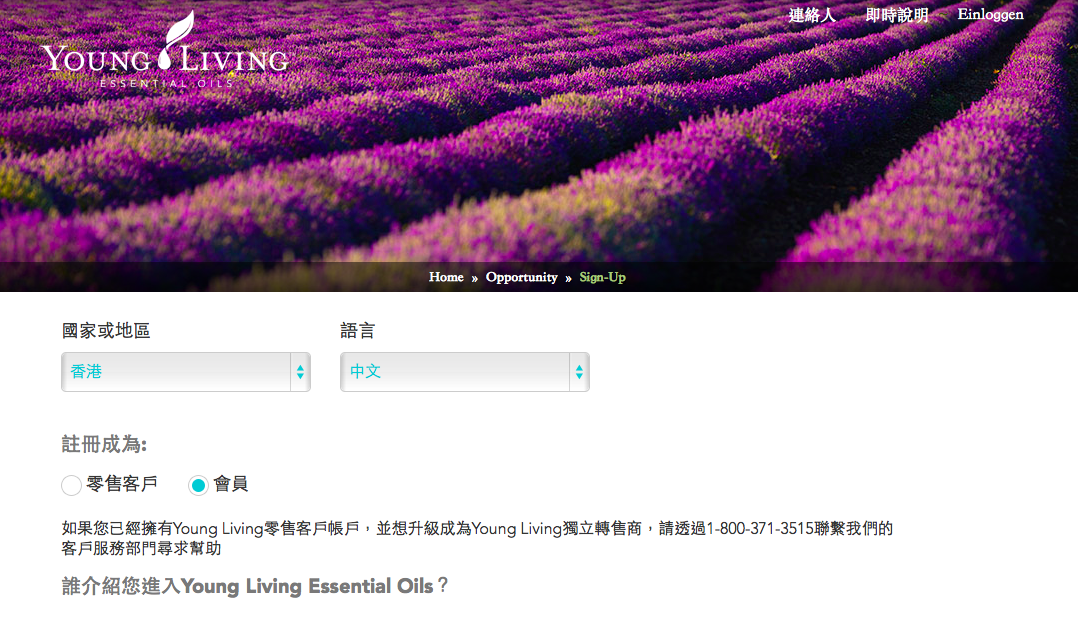This screenshot has width=1078, height=619.
Task: Click the 誰介紹您進入Young Living Essential Oils heading
Action: (x=255, y=586)
